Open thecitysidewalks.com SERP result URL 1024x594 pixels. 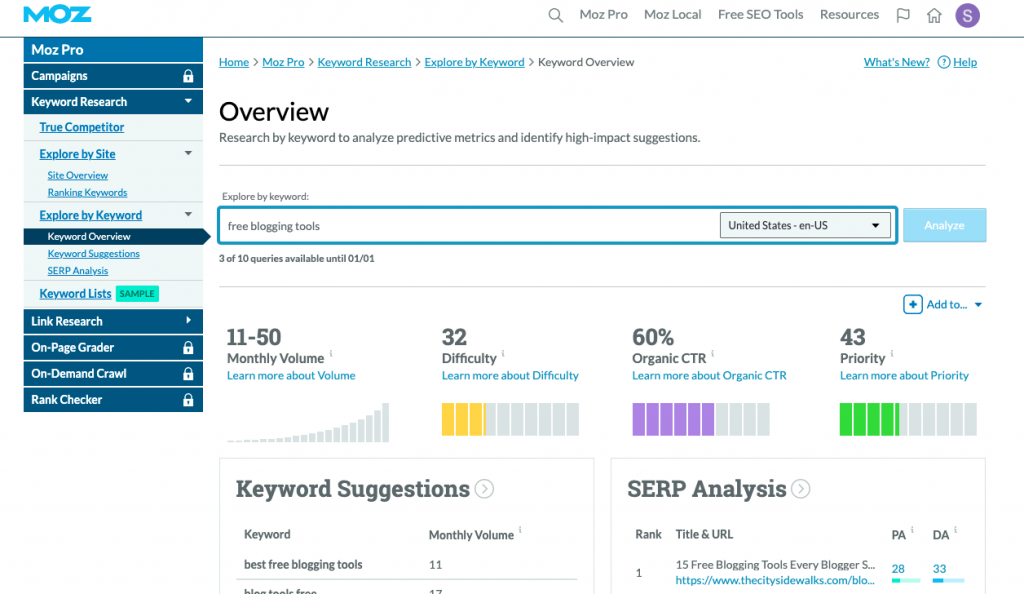pyautogui.click(x=775, y=580)
